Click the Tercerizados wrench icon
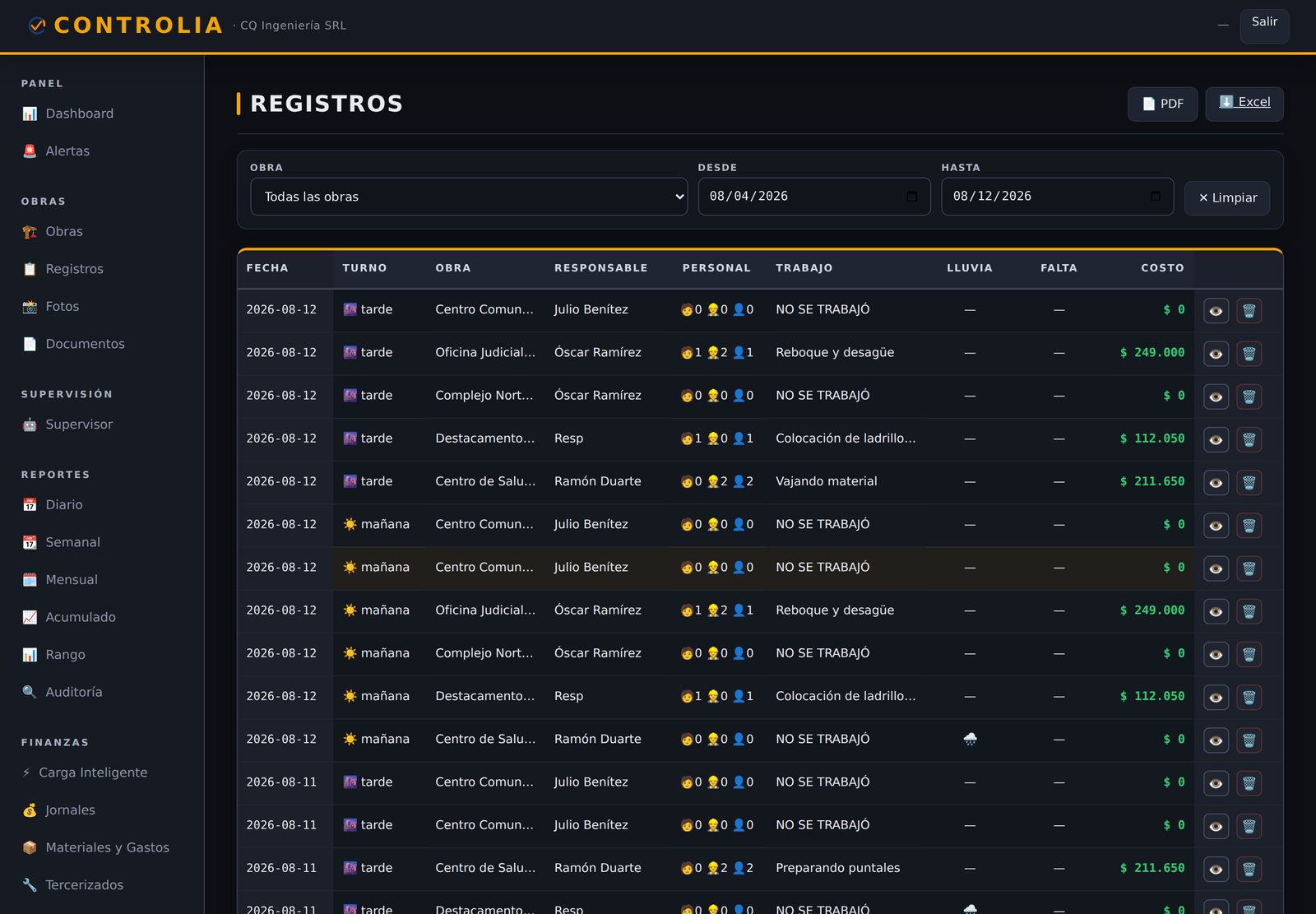Image resolution: width=1316 pixels, height=914 pixels. coord(30,885)
